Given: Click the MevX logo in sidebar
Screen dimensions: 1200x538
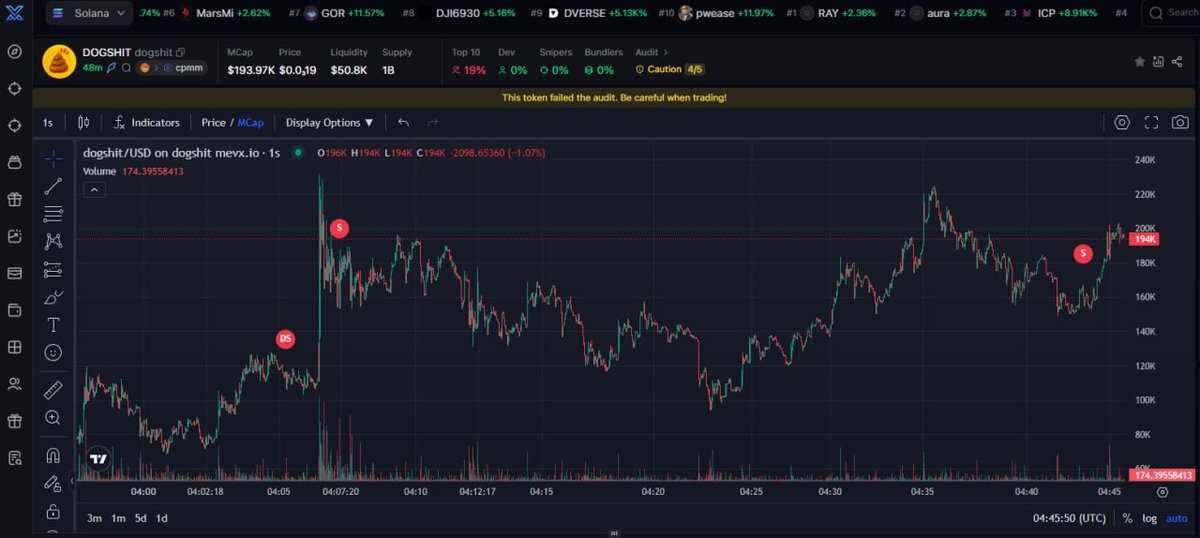Looking at the screenshot, I should (14, 13).
